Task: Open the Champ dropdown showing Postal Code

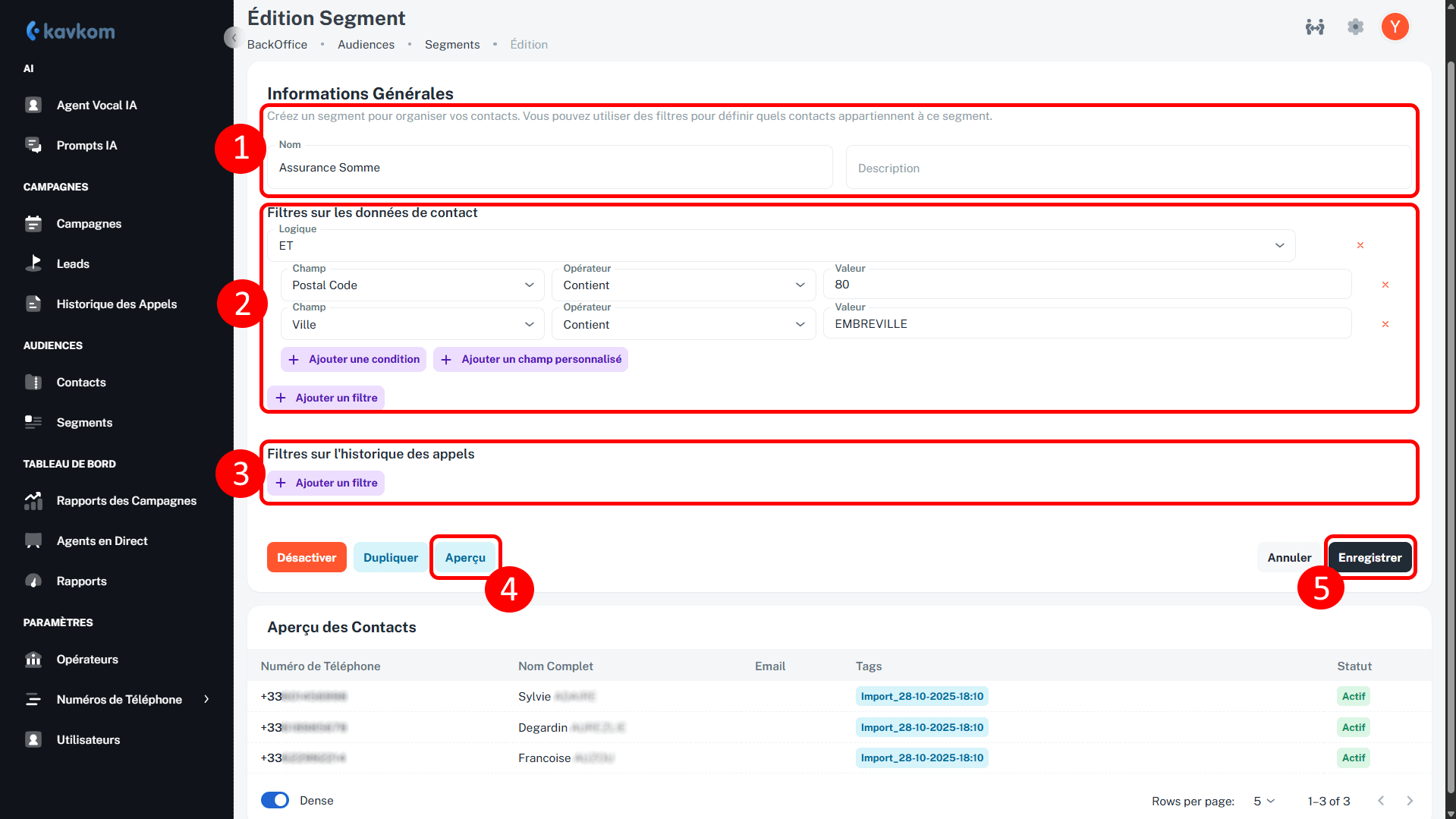Action: tap(413, 285)
